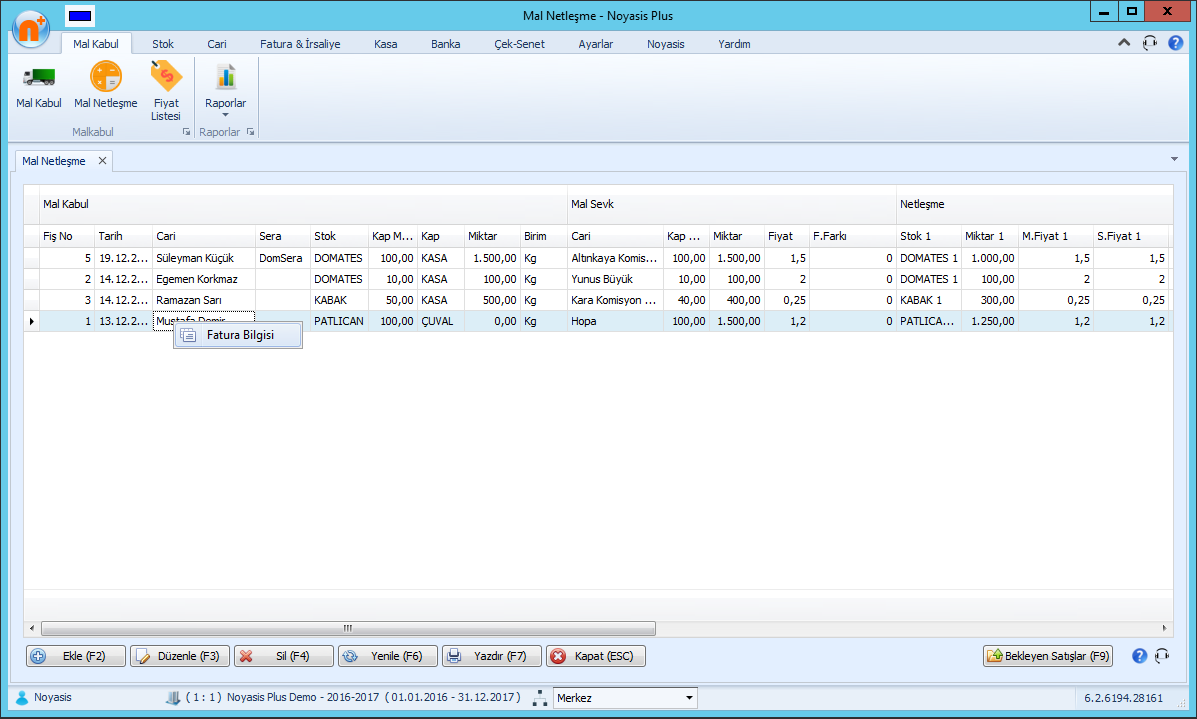The height and width of the screenshot is (719, 1197).
Task: Open the Banka ribbon tab
Action: (x=446, y=44)
